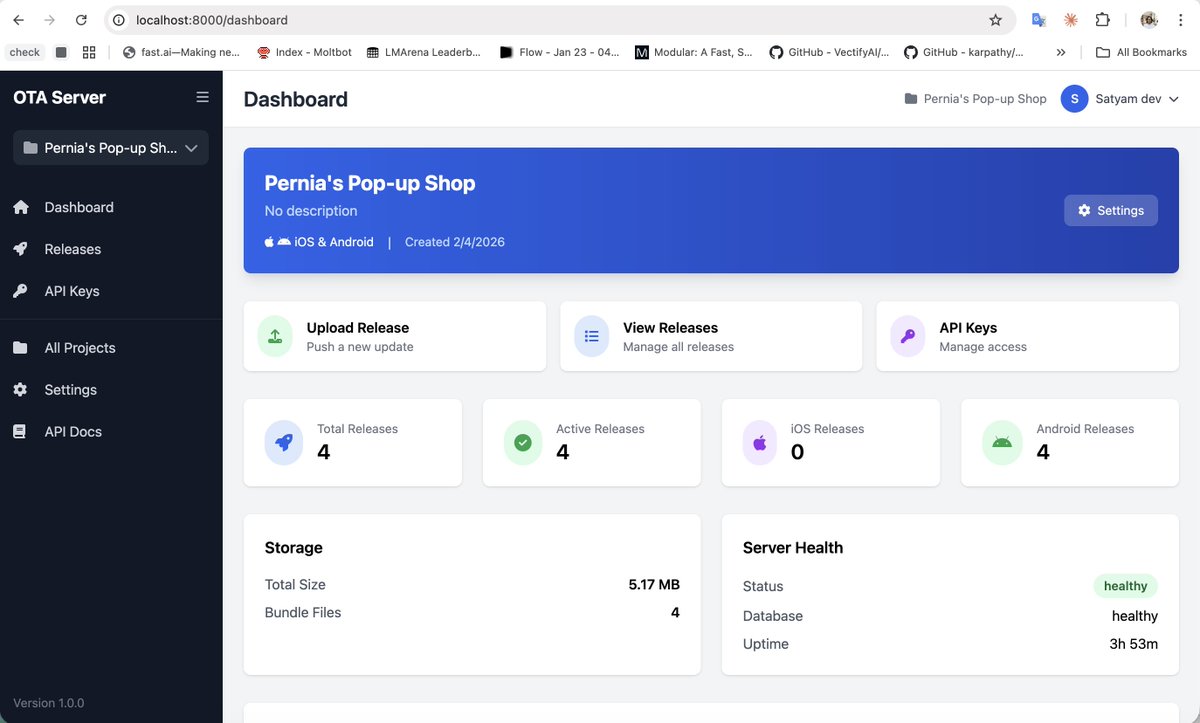1200x723 pixels.
Task: Click the blue S user avatar
Action: 1074,98
